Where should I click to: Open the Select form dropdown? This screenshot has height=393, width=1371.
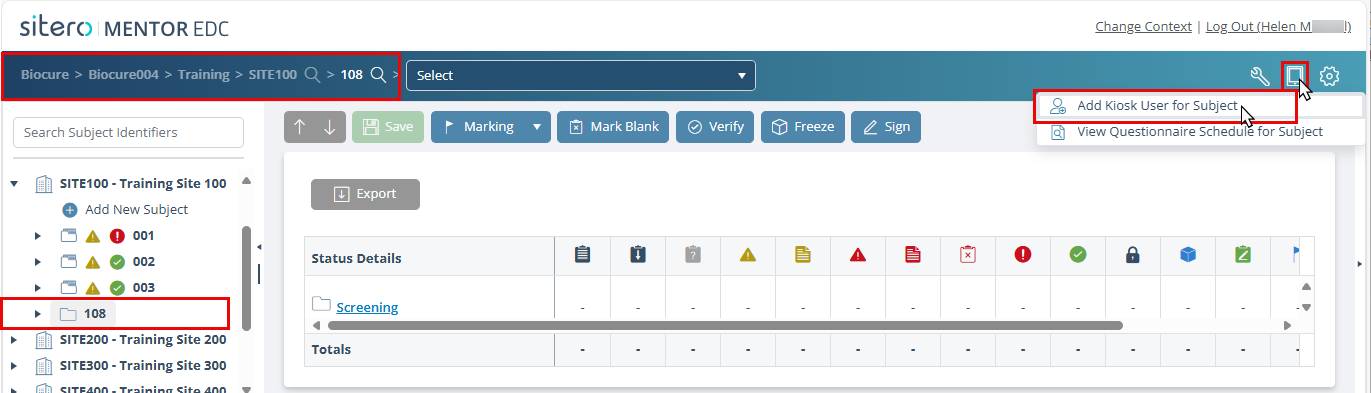click(580, 75)
